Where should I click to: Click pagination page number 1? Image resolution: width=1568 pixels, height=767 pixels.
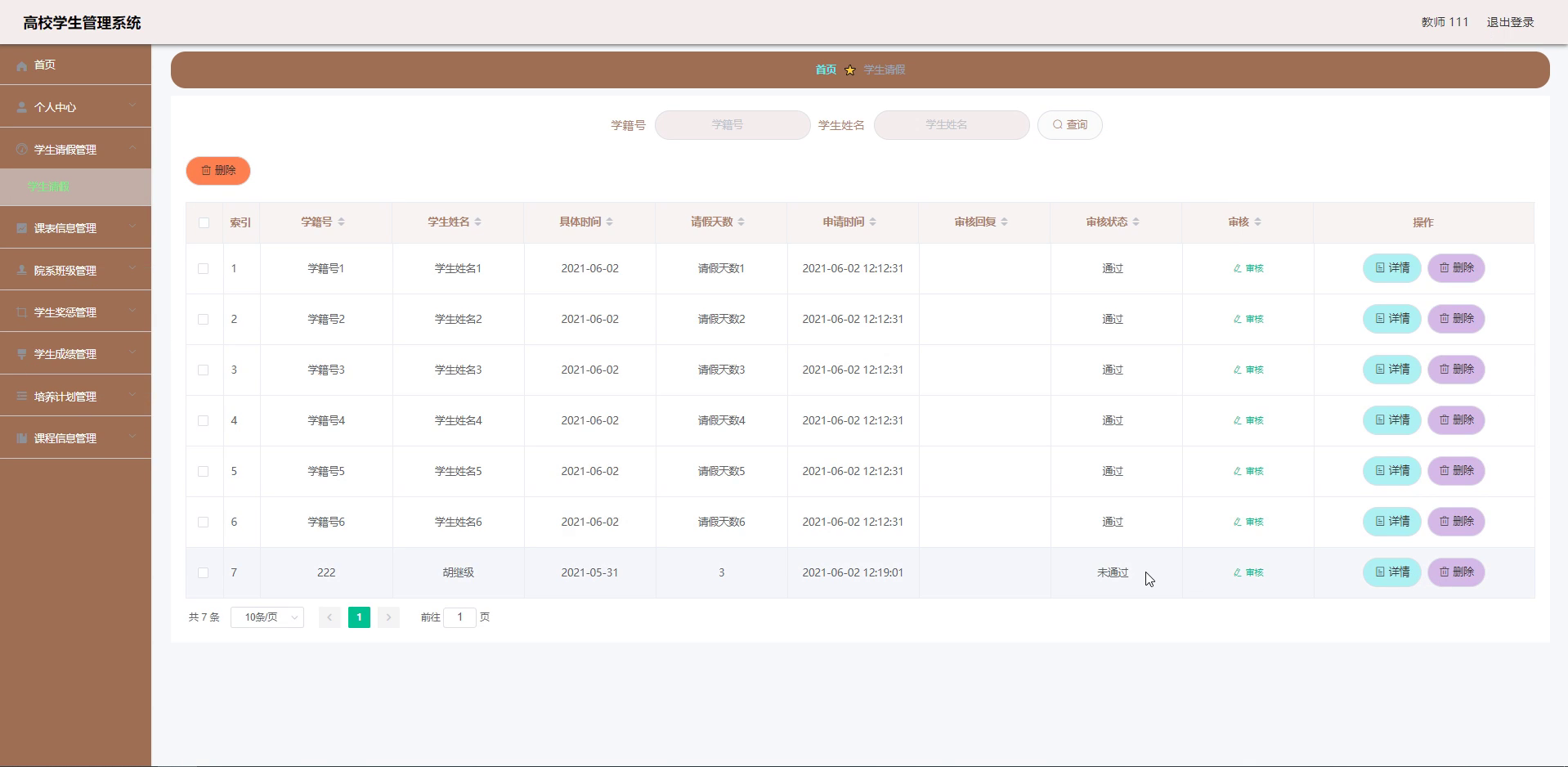[x=359, y=617]
